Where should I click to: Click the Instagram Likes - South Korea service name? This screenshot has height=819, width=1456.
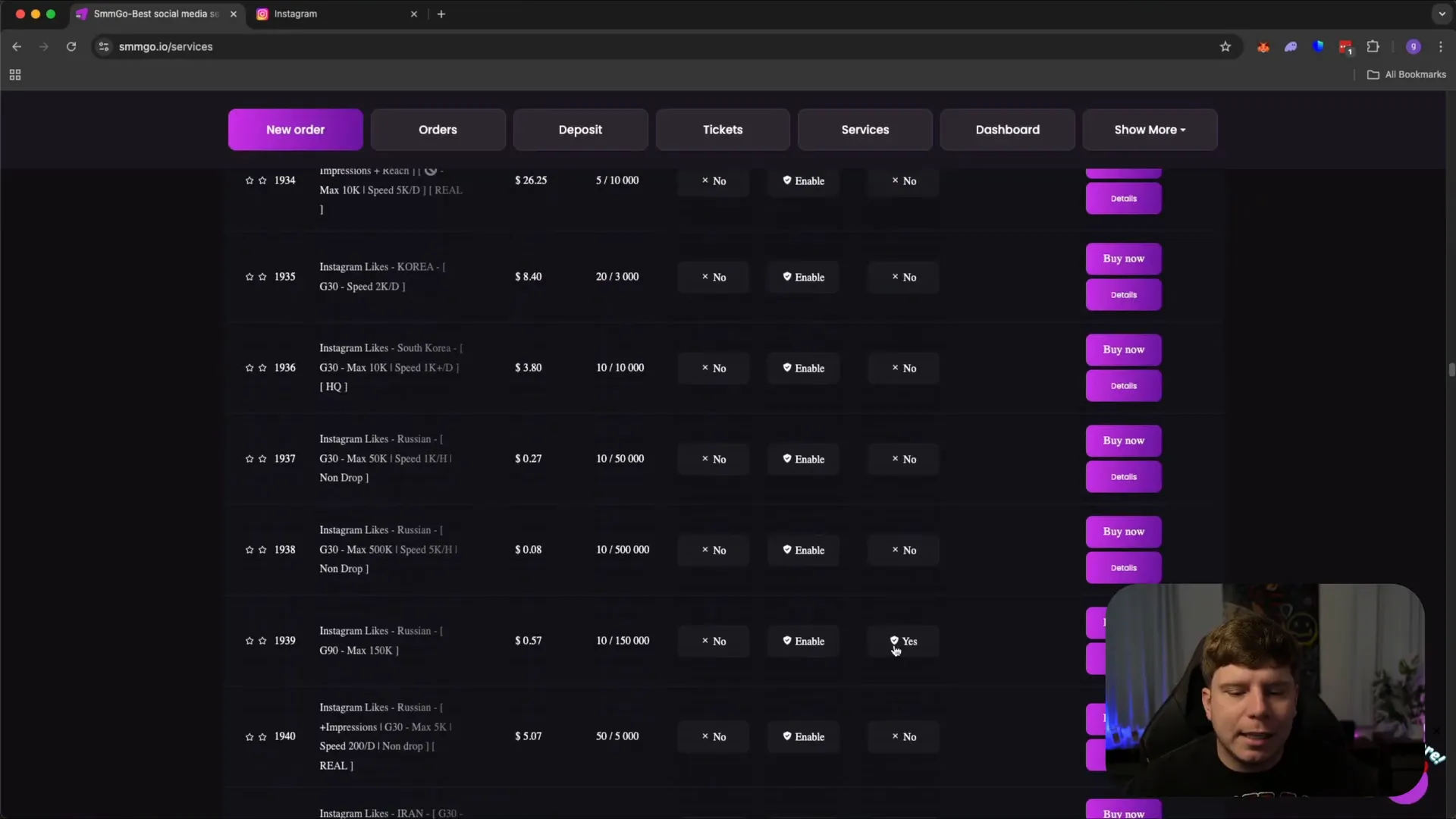391,368
